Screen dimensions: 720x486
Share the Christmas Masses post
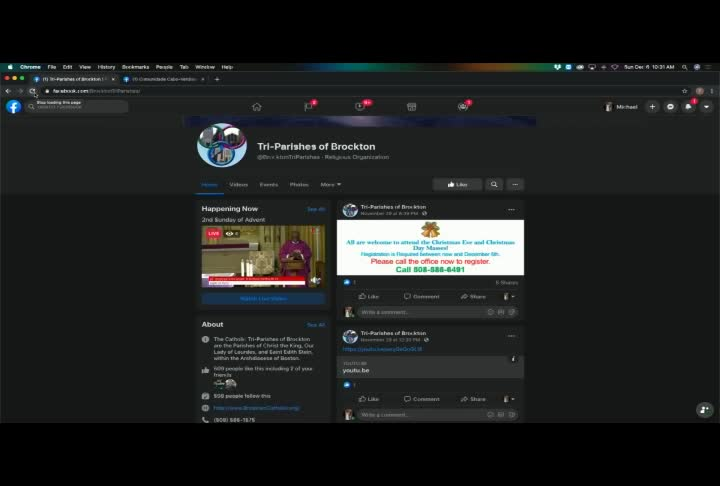[x=473, y=297]
